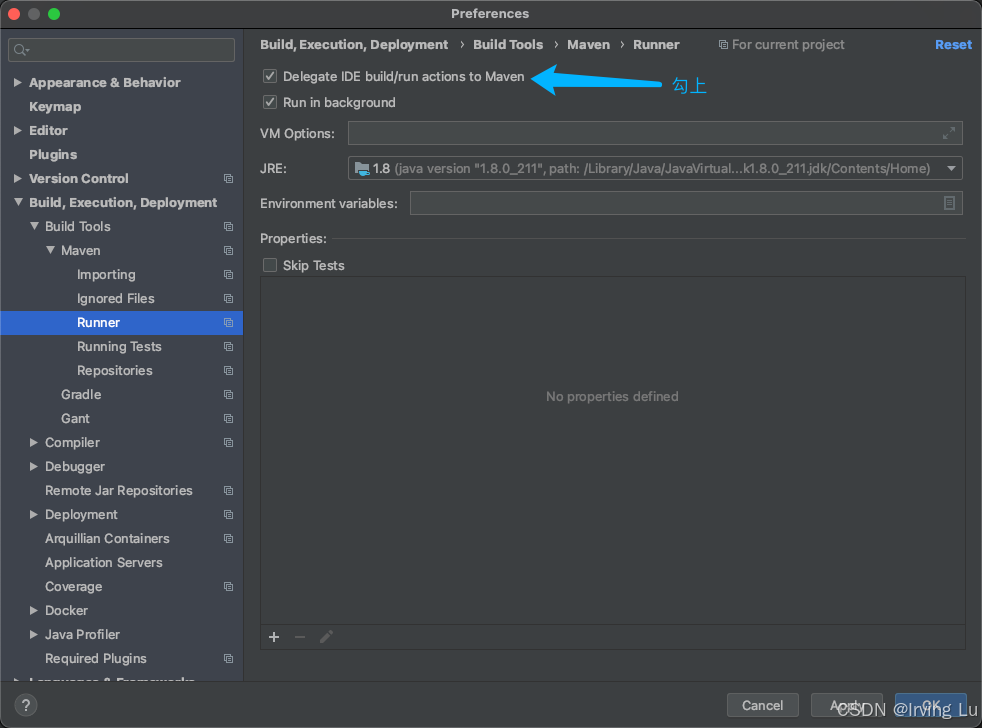Open the JRE dropdown
Image resolution: width=982 pixels, height=728 pixels.
click(951, 169)
